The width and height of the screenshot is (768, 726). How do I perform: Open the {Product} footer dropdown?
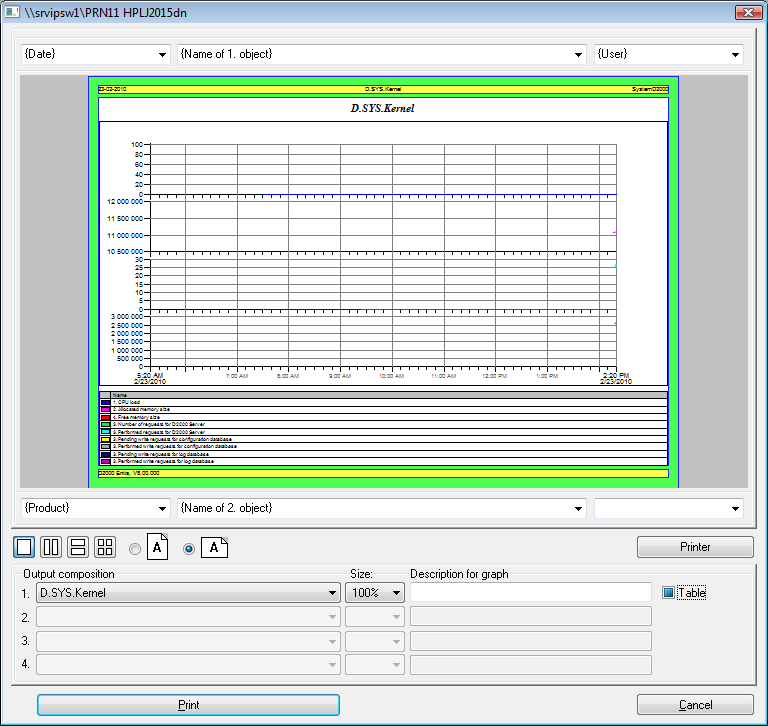click(x=95, y=508)
